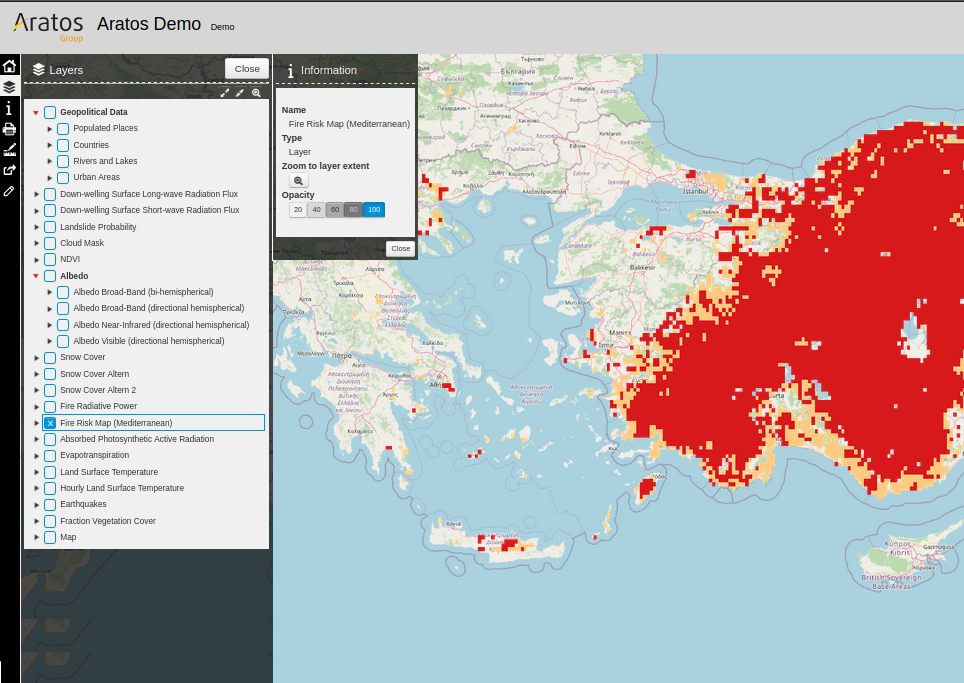
Task: Enable the Countries layer checkbox
Action: coord(63,145)
